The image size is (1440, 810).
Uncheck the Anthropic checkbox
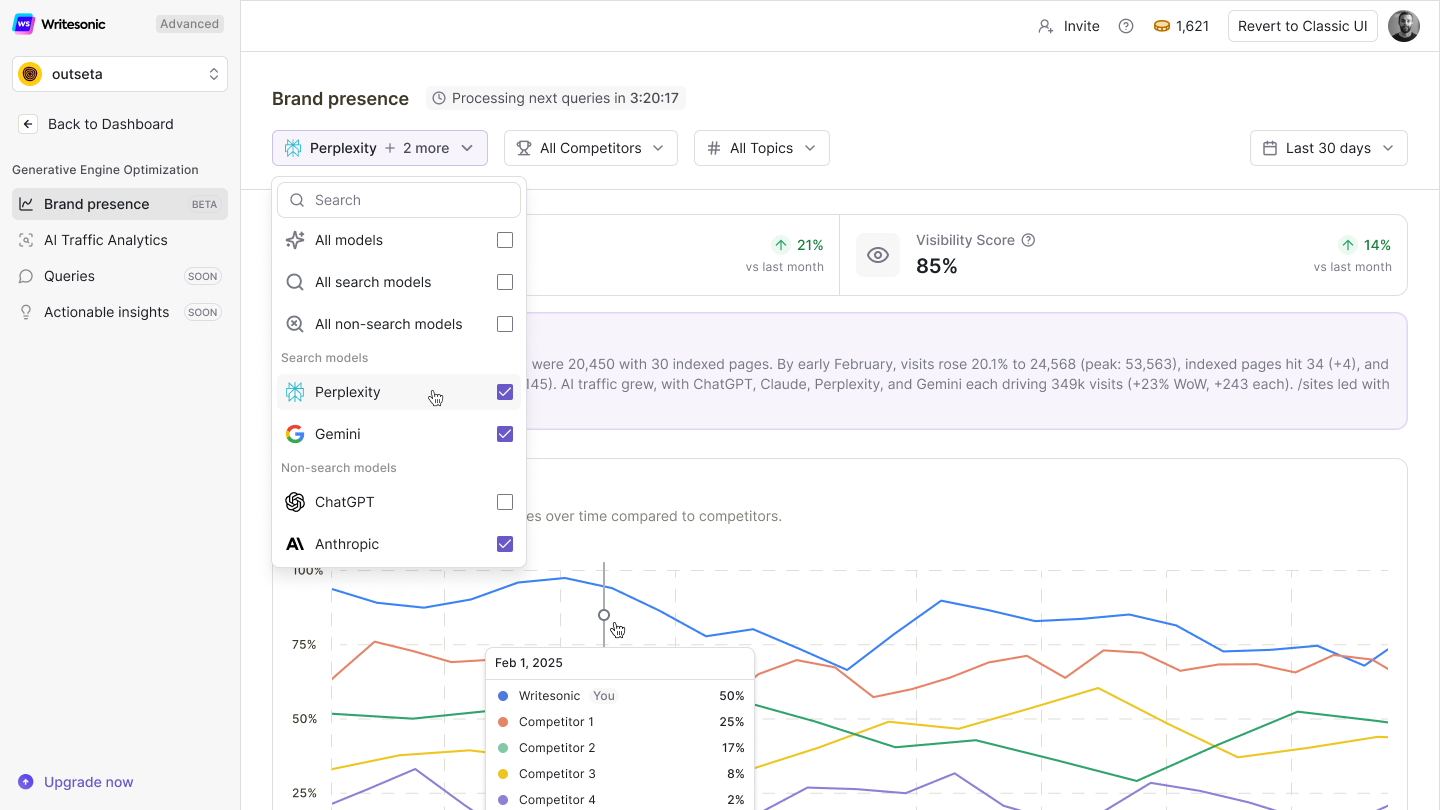point(505,544)
